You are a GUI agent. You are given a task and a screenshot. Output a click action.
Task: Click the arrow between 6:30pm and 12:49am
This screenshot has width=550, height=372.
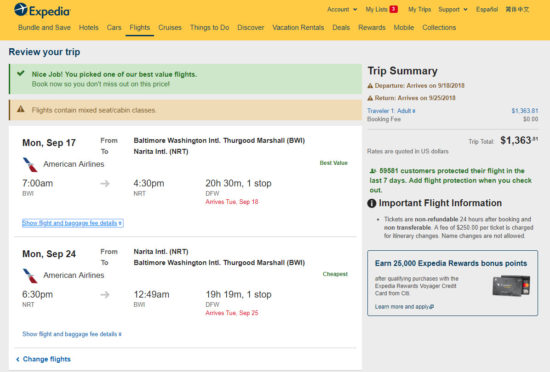[105, 295]
